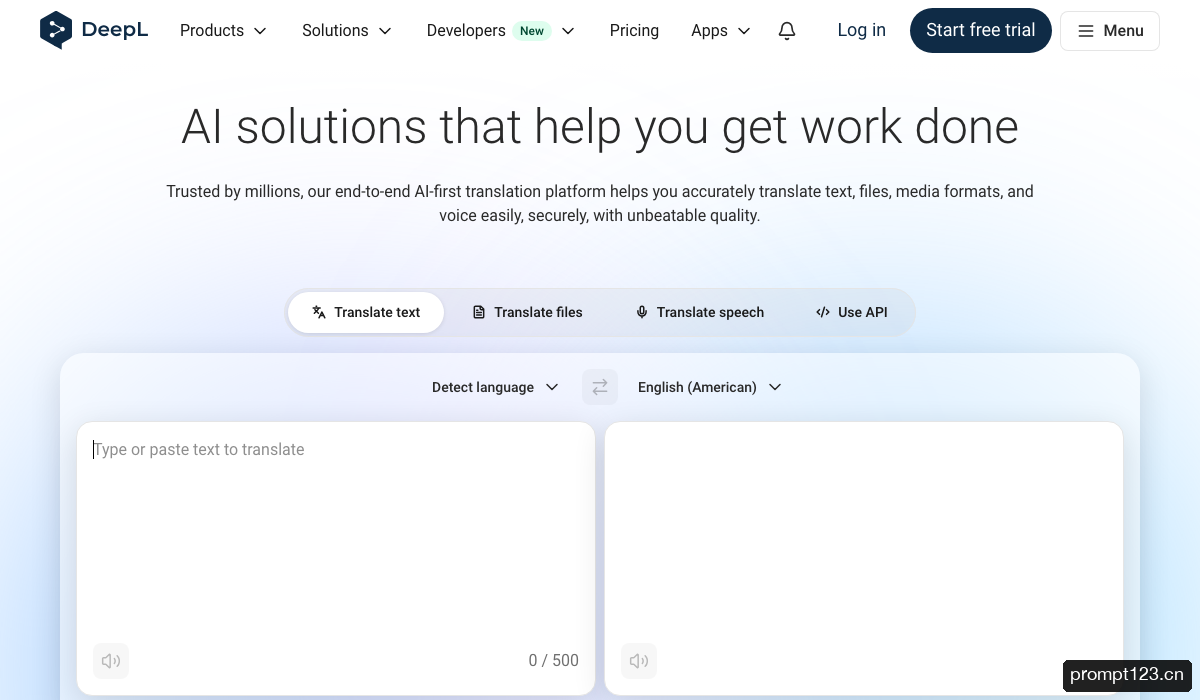Click the "AI solutions that help you get work done" heading

point(600,127)
